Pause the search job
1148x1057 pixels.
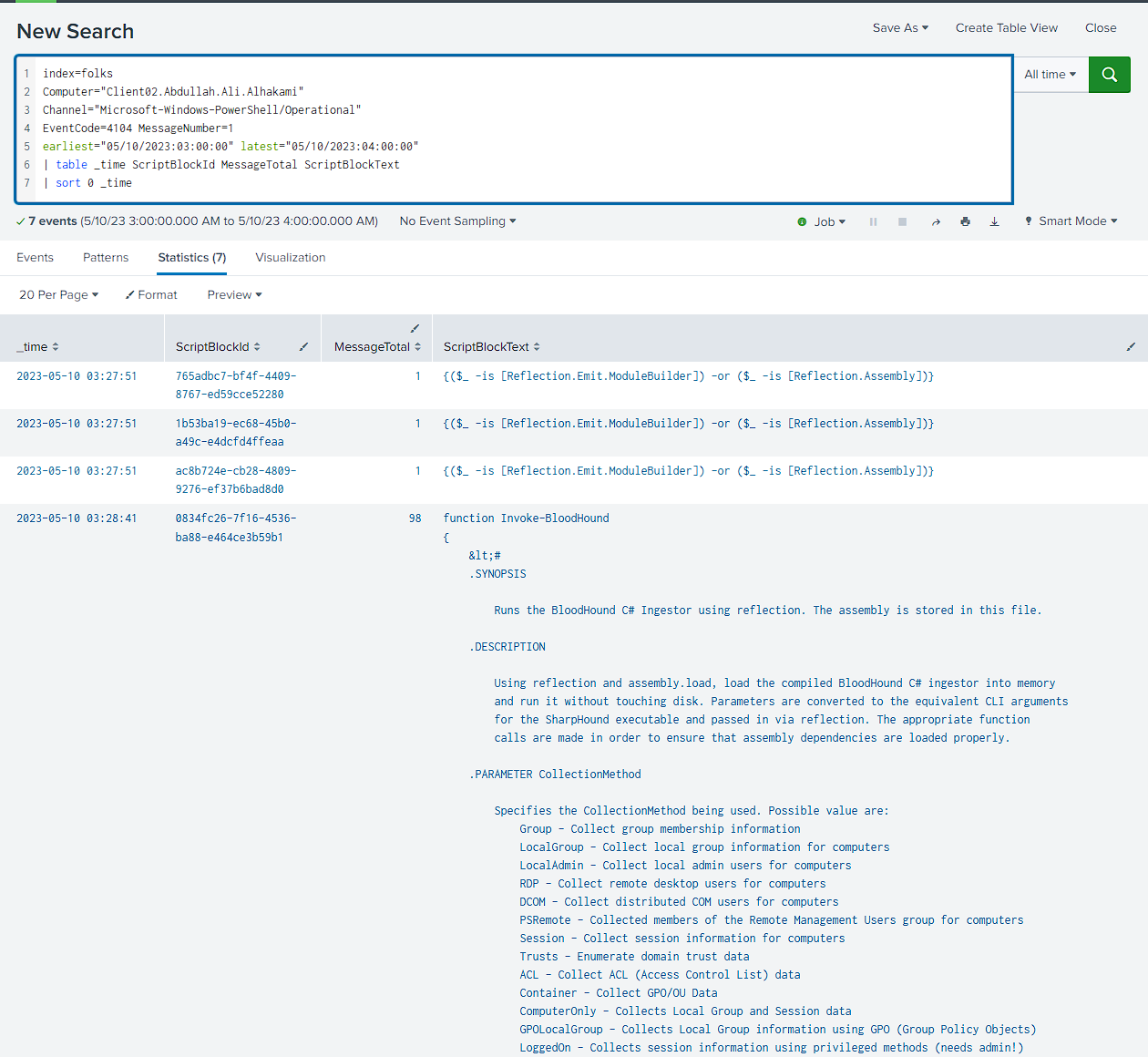point(873,221)
